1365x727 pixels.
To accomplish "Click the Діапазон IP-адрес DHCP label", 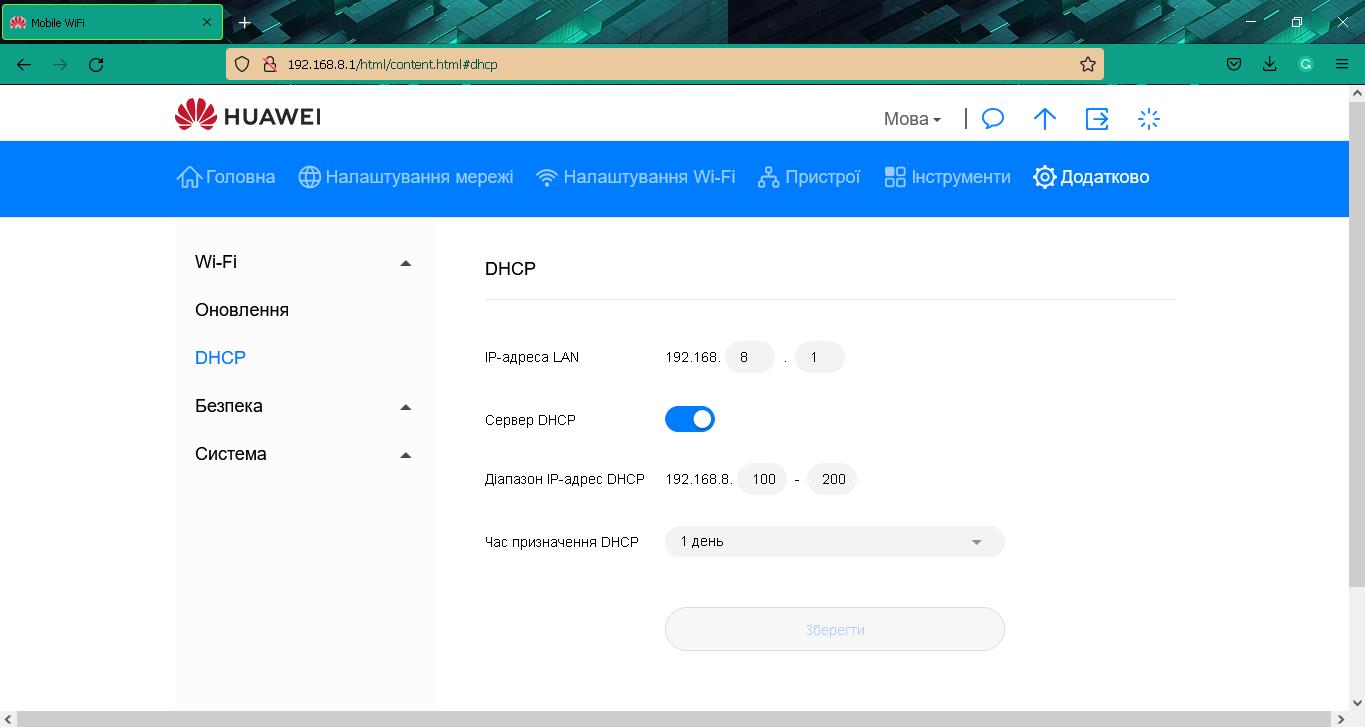I will 565,479.
